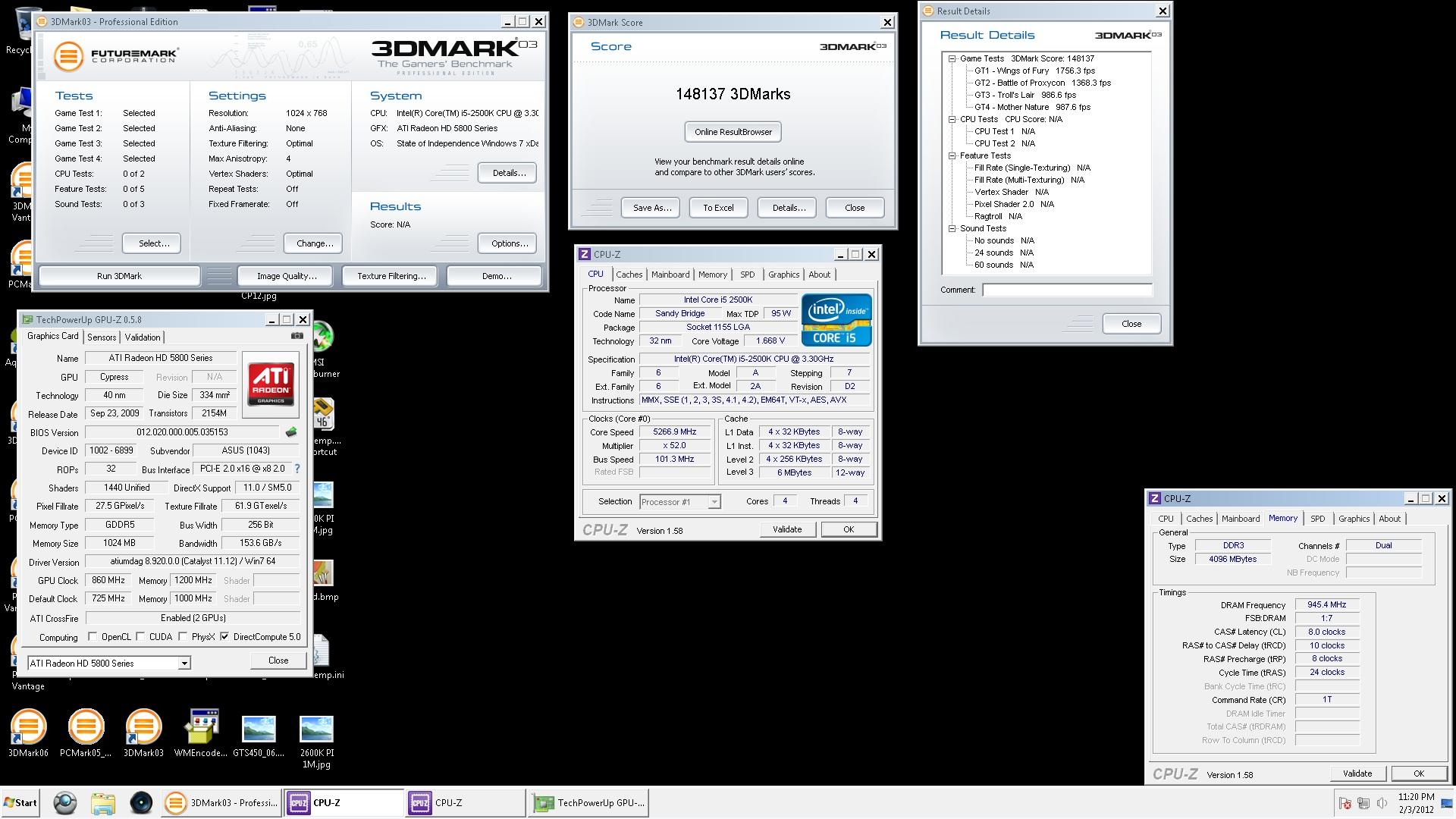Open the GTS450_06 image file

tap(259, 736)
